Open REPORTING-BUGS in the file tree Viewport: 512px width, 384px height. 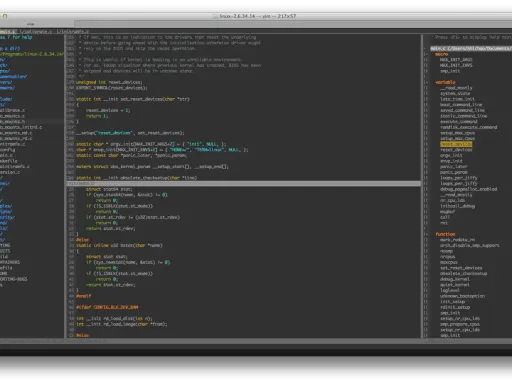pos(14,279)
